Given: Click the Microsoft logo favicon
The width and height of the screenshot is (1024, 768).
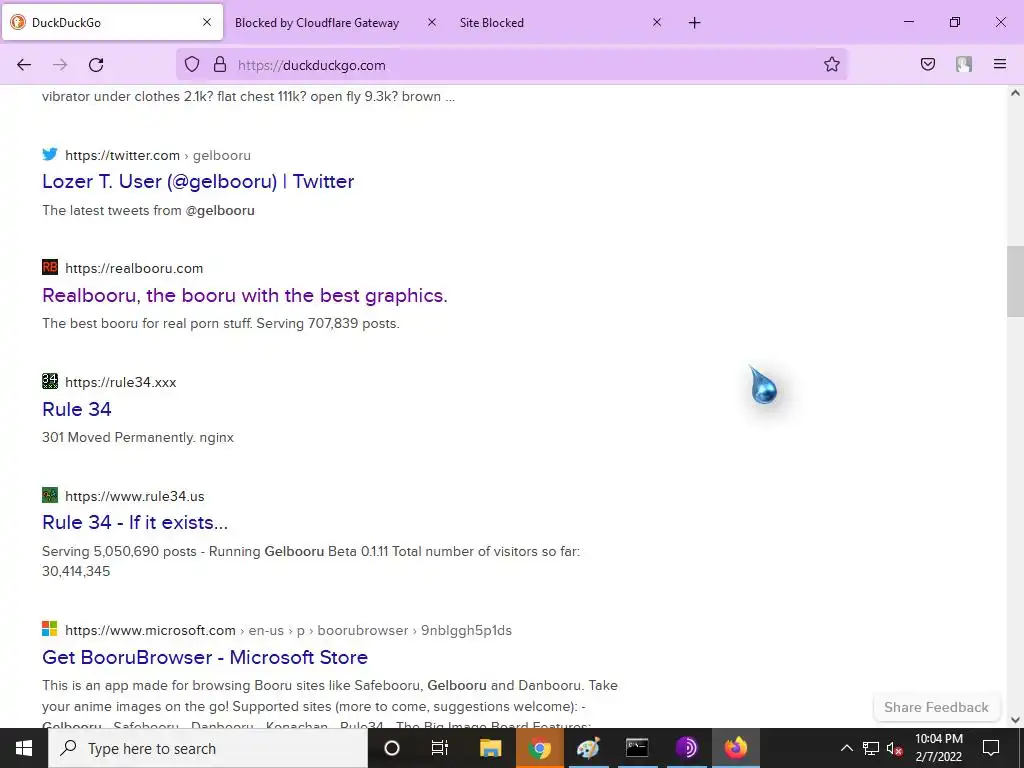Looking at the screenshot, I should click(50, 628).
